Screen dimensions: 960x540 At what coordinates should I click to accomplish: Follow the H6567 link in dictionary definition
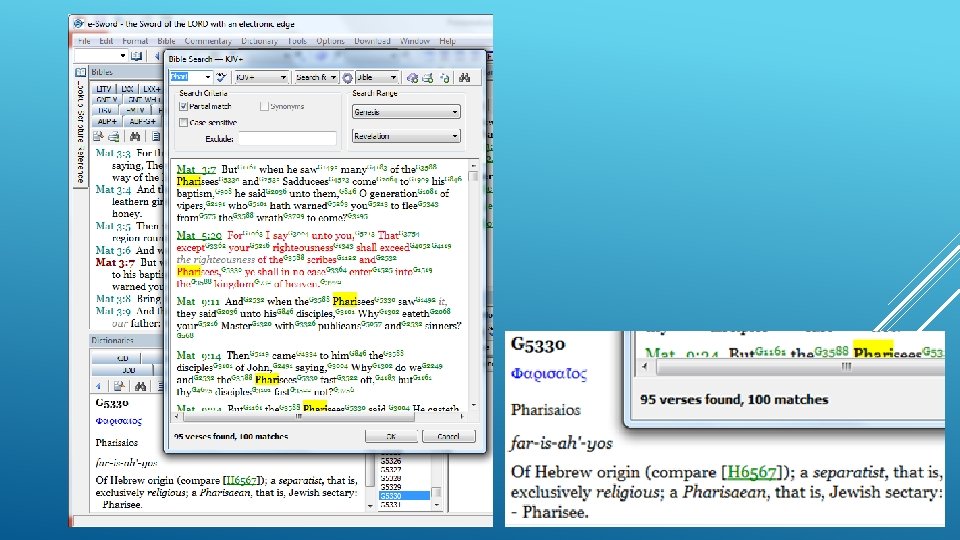point(240,480)
